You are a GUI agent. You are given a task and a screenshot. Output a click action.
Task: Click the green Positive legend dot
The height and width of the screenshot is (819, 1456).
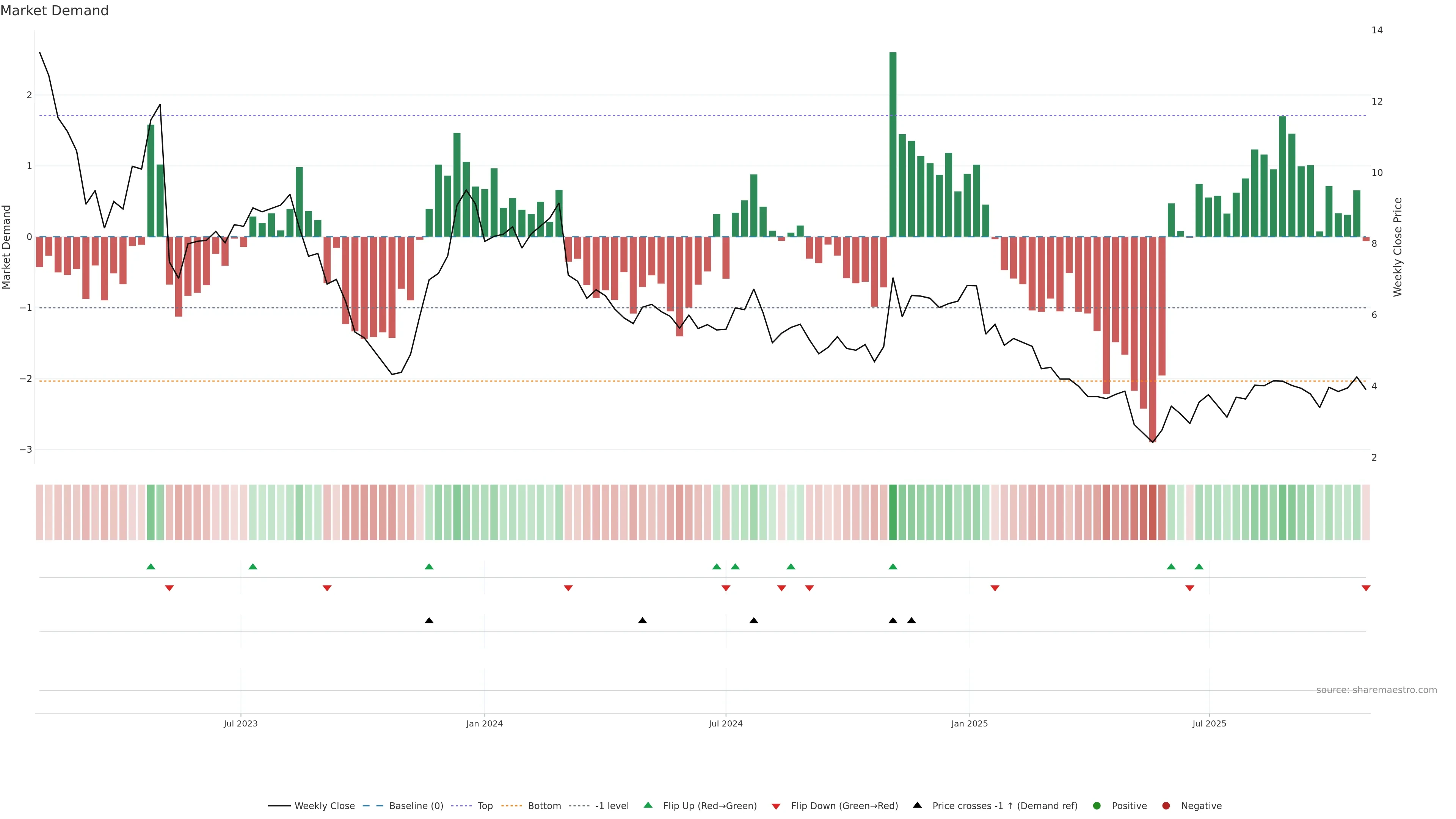(1097, 805)
